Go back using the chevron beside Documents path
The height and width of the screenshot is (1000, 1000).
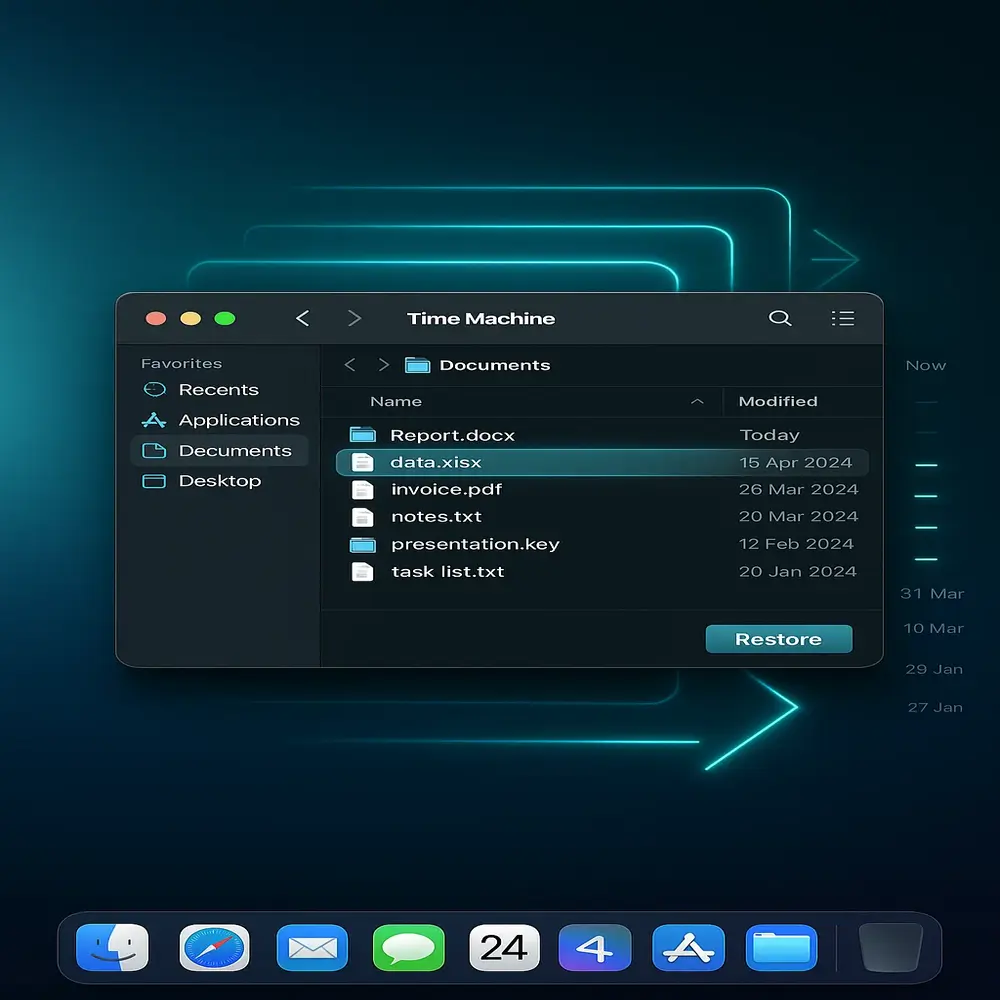click(x=349, y=365)
